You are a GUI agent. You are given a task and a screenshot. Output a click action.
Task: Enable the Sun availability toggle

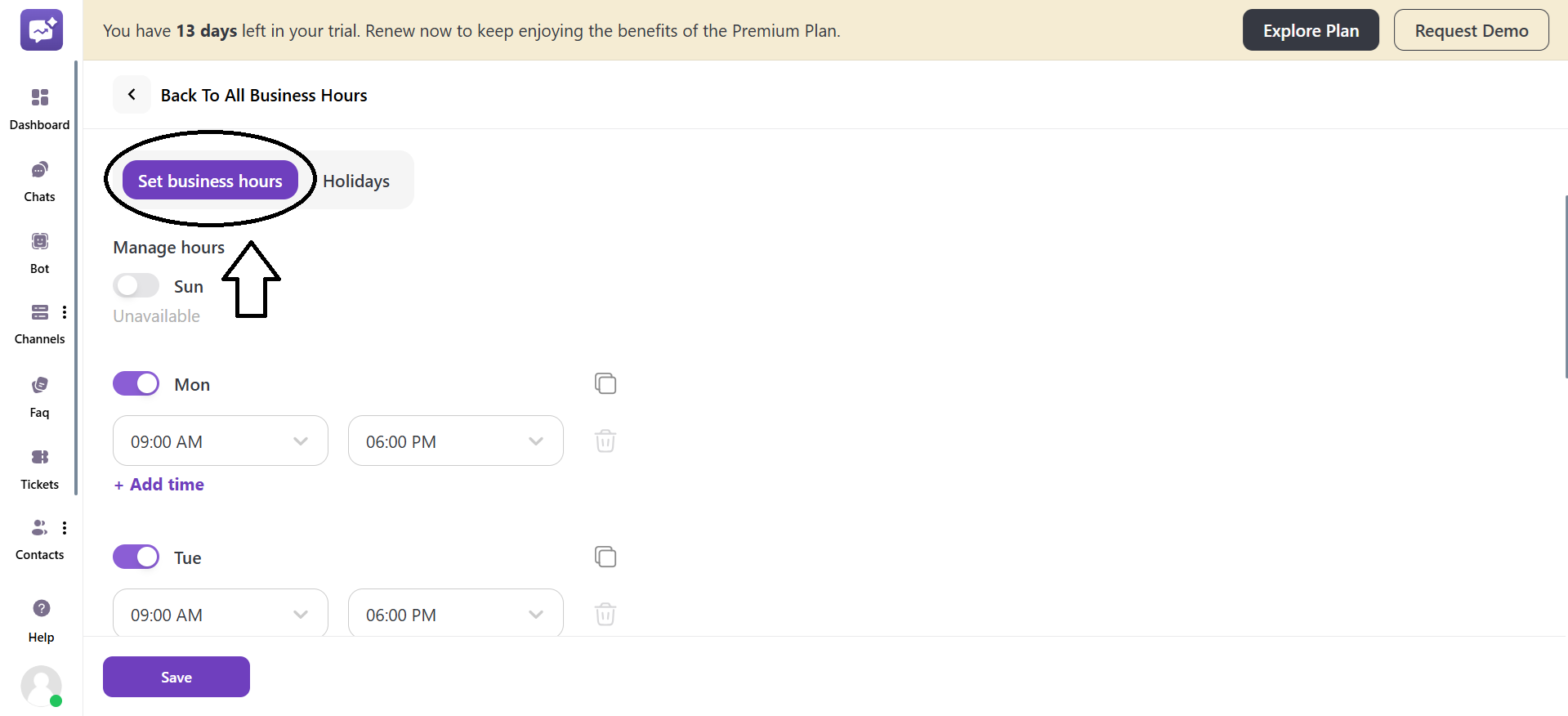pos(136,285)
